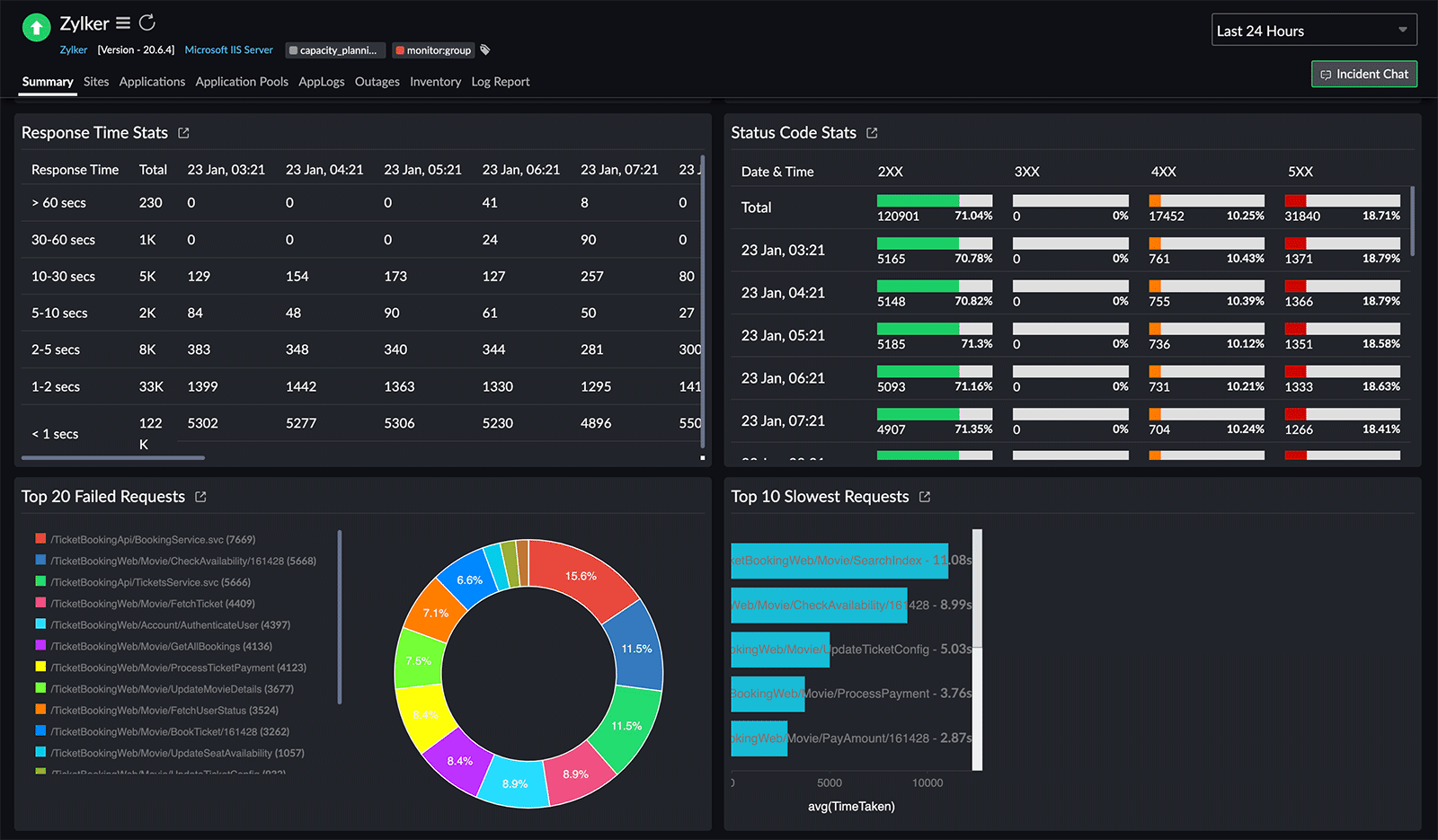This screenshot has height=840, width=1438.
Task: Click the Incident Chat button
Action: coord(1364,74)
